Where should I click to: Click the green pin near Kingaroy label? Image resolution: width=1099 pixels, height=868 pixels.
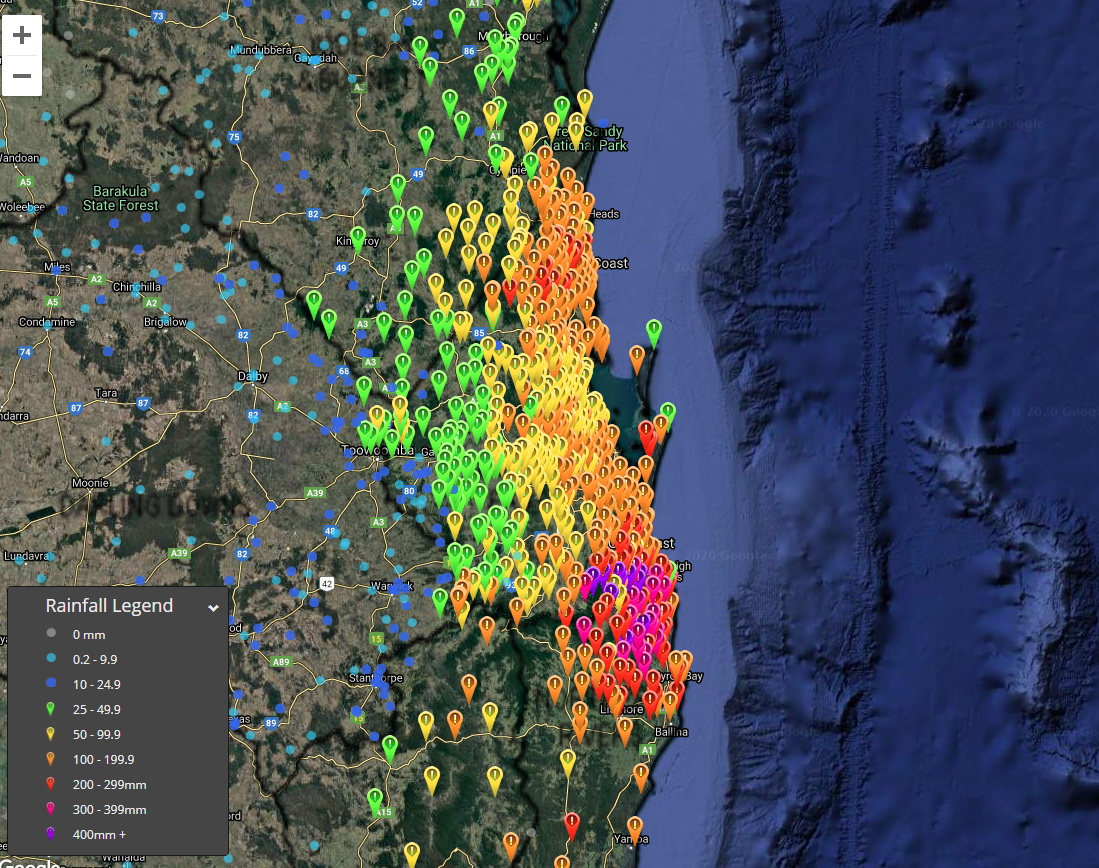coord(358,240)
